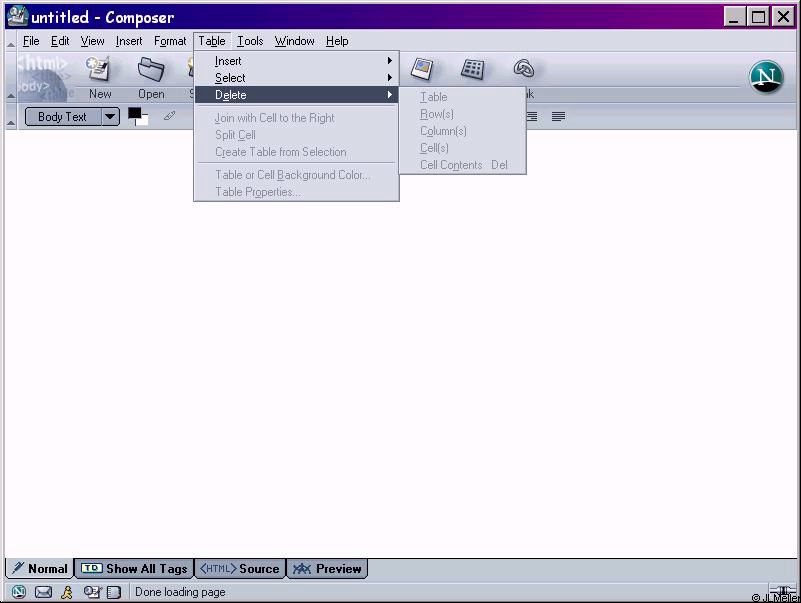
Task: Close the Composer window
Action: (x=783, y=17)
